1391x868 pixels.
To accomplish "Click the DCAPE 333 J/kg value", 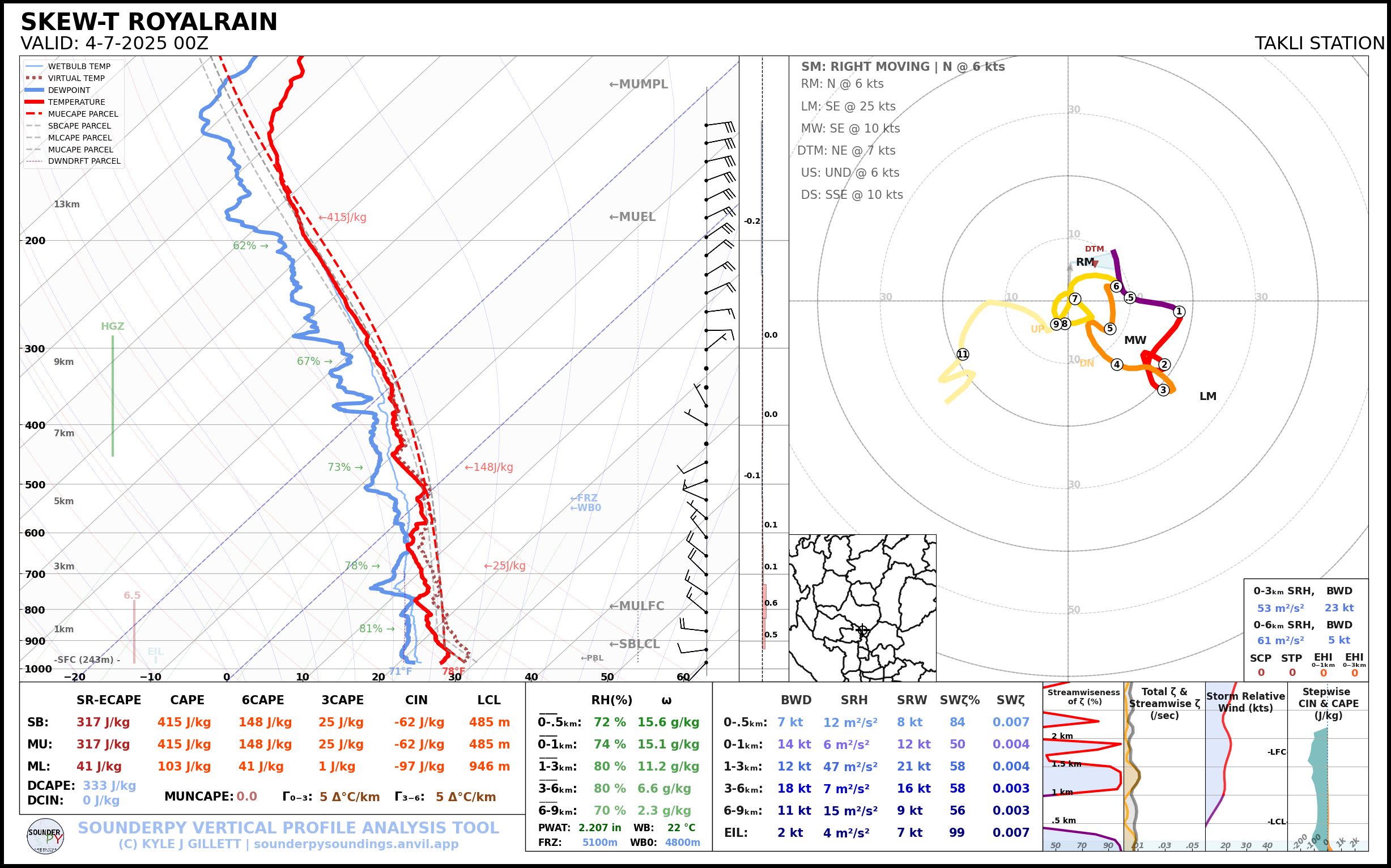I will click(109, 785).
